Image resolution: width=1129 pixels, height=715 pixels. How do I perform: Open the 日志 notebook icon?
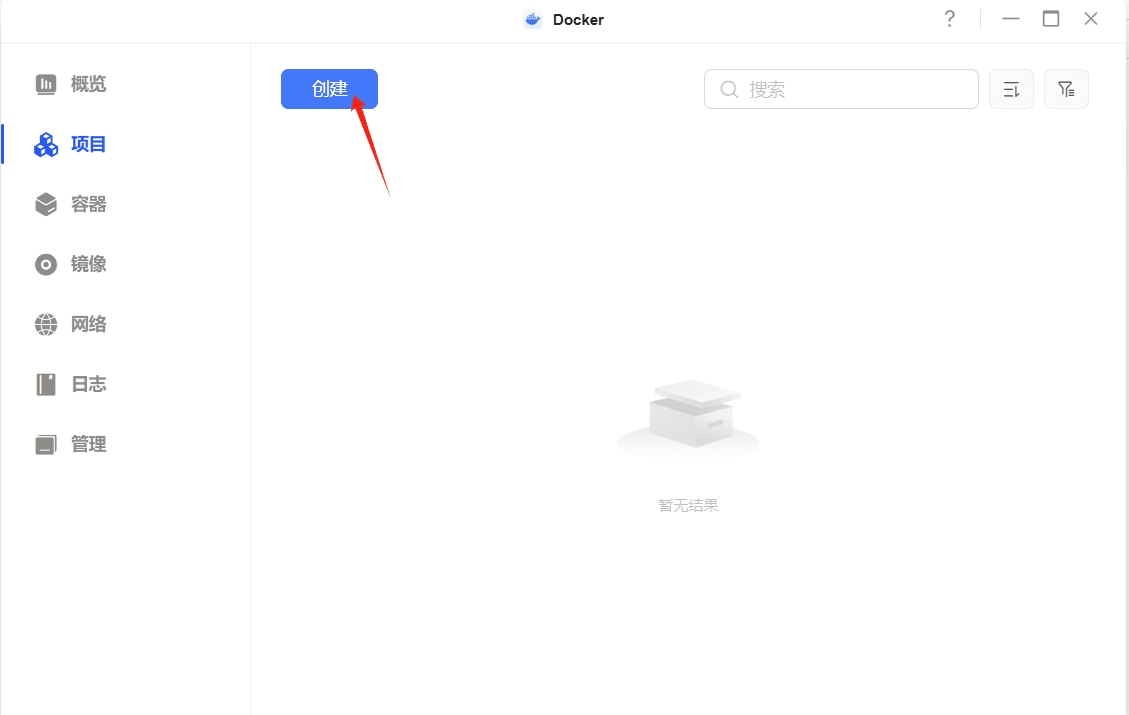46,385
